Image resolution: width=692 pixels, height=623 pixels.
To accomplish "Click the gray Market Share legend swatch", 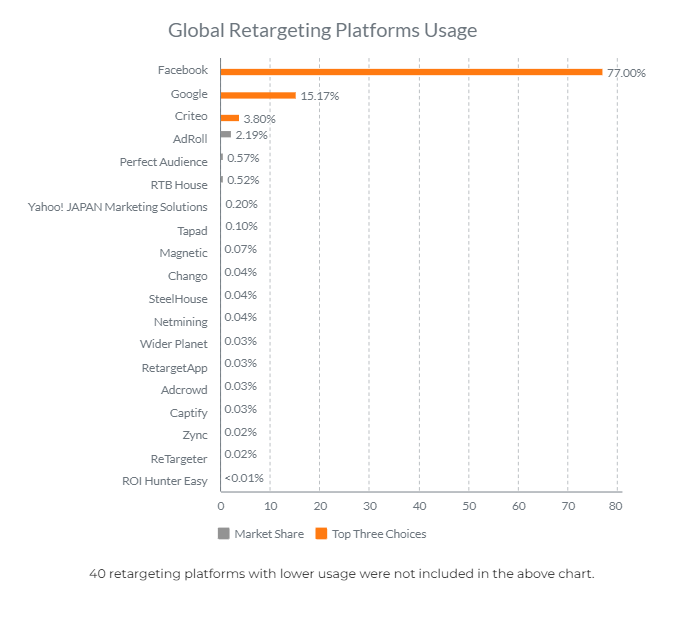I will pyautogui.click(x=224, y=533).
